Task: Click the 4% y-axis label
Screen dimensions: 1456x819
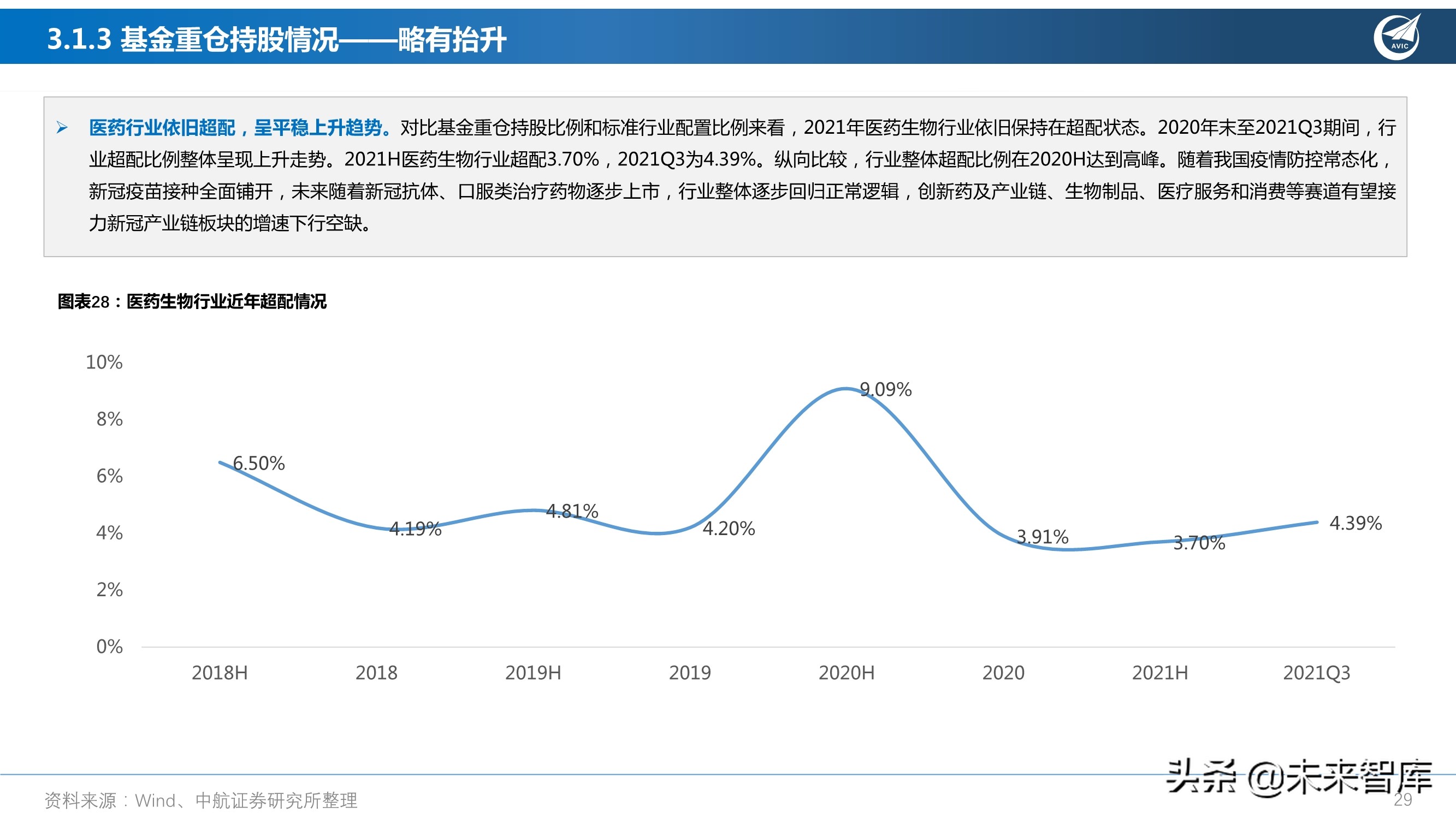Action: [109, 533]
